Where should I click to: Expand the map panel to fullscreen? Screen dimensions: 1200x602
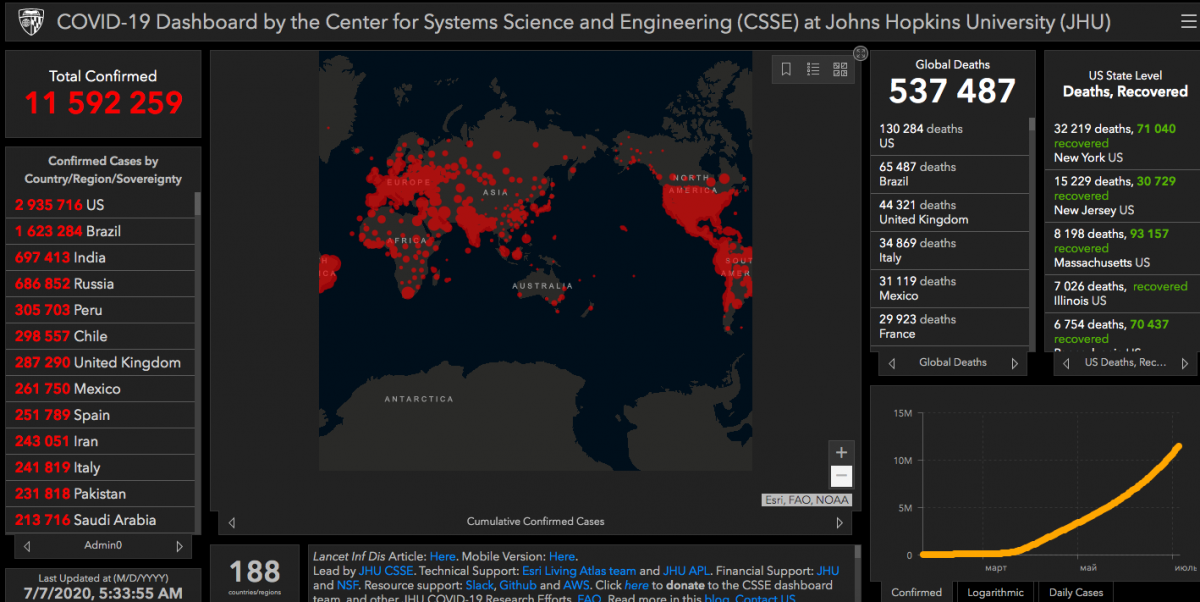pos(860,53)
